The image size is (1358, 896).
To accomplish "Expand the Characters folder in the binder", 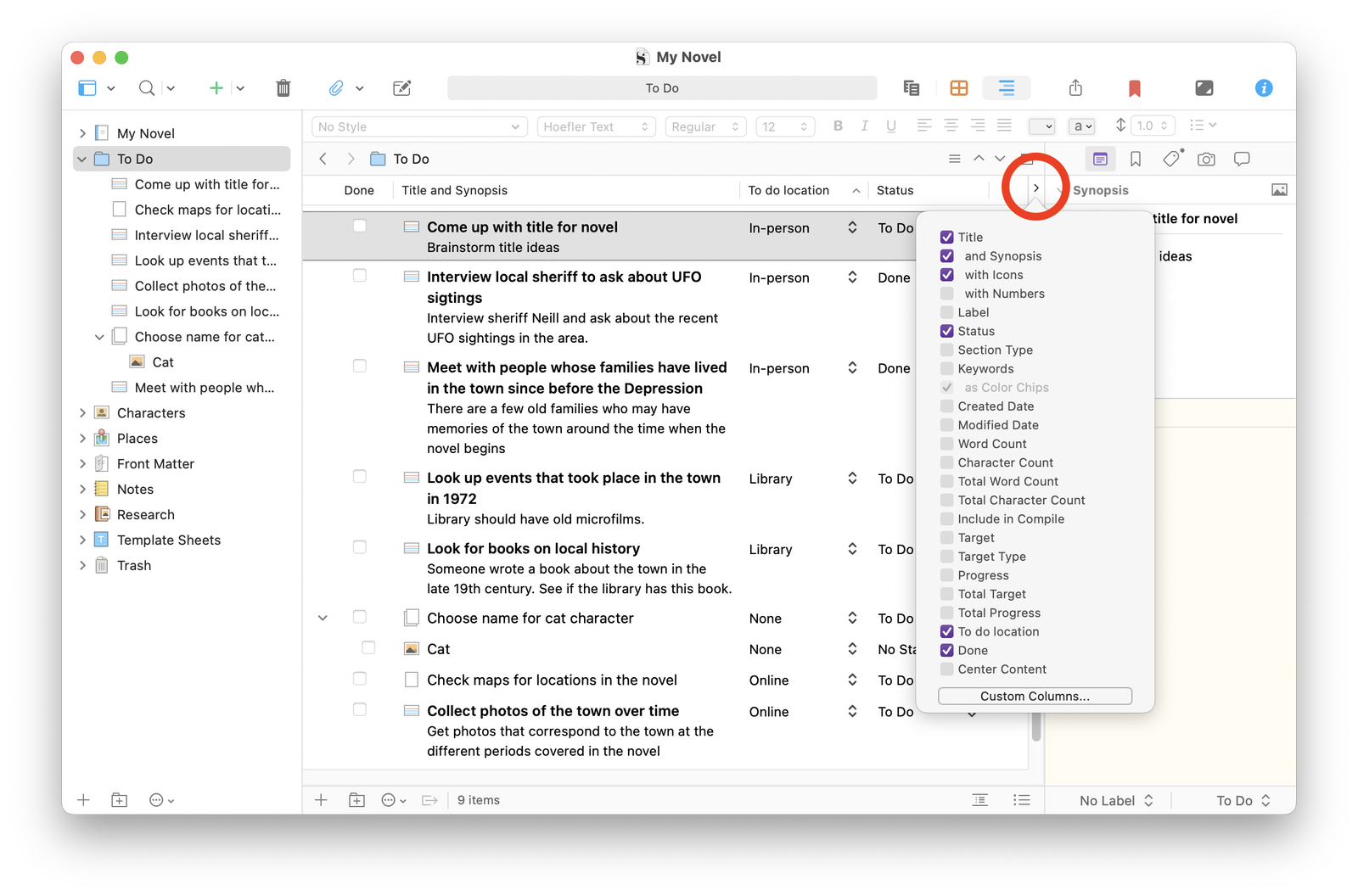I will 82,413.
